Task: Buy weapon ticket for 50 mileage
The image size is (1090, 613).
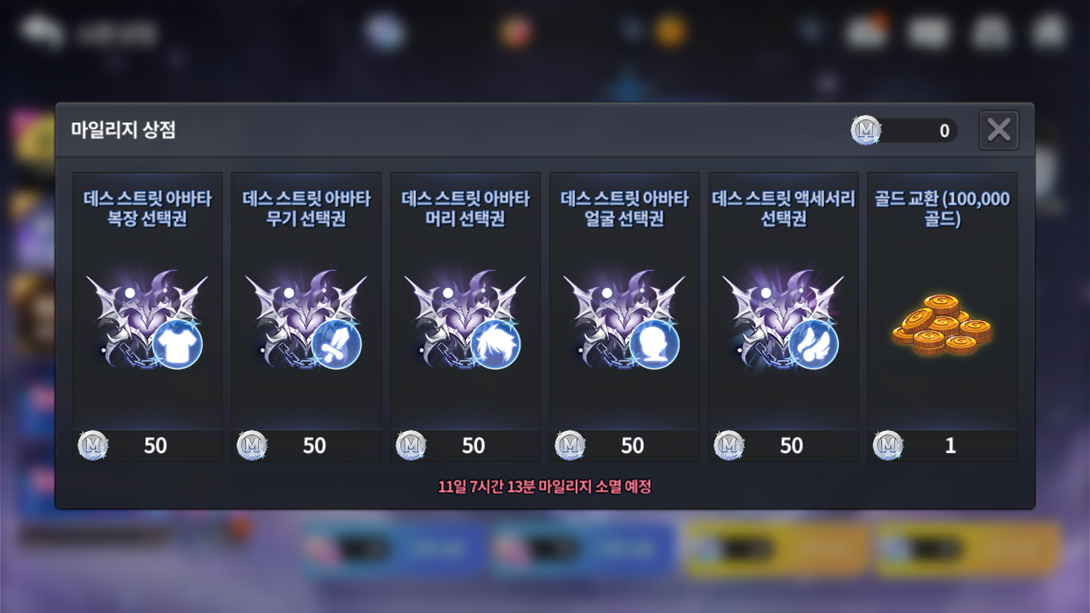Action: [307, 445]
